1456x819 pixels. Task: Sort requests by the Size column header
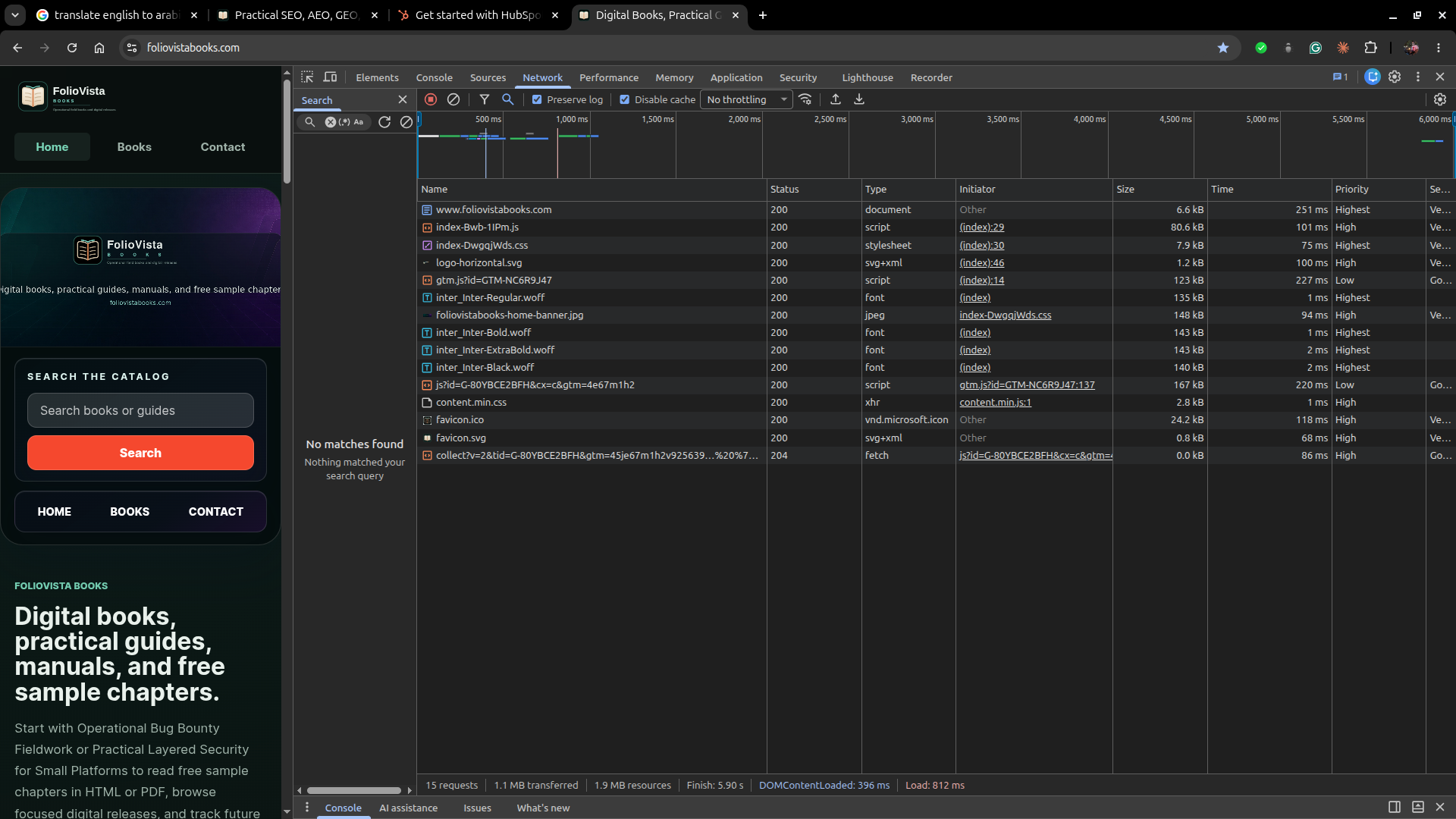tap(1159, 190)
